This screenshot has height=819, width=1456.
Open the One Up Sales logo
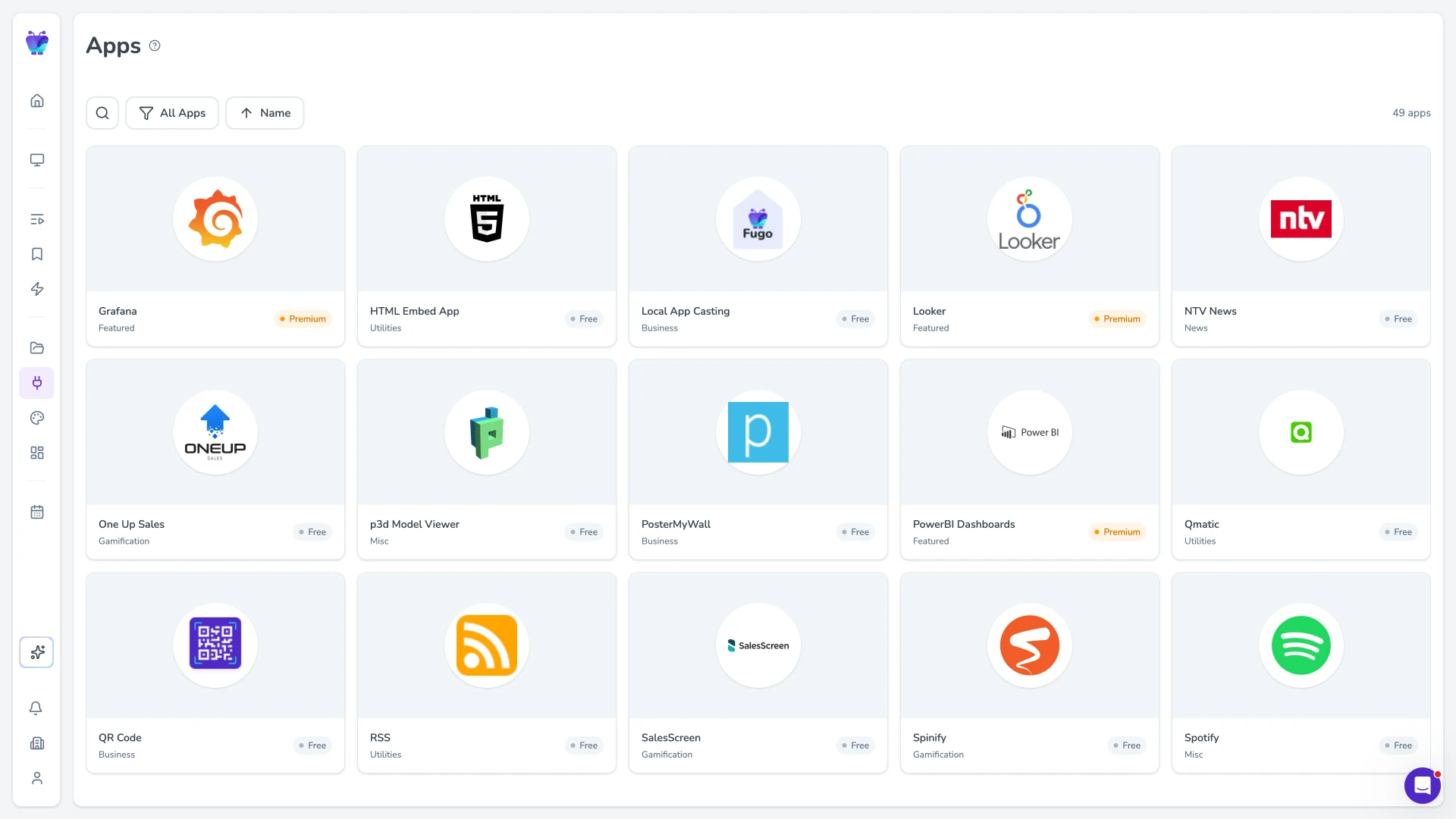tap(215, 432)
